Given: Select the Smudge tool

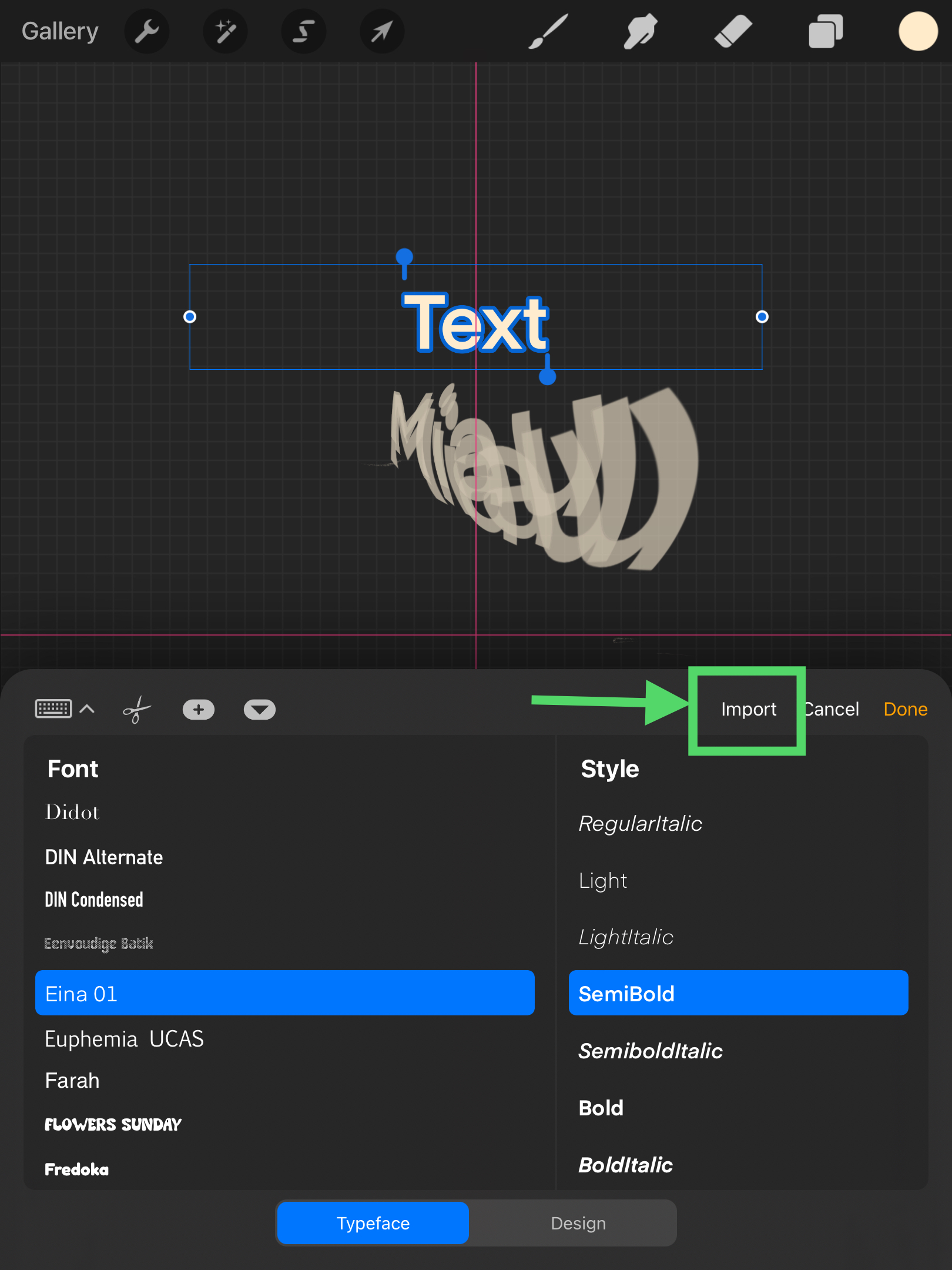Looking at the screenshot, I should pyautogui.click(x=640, y=32).
